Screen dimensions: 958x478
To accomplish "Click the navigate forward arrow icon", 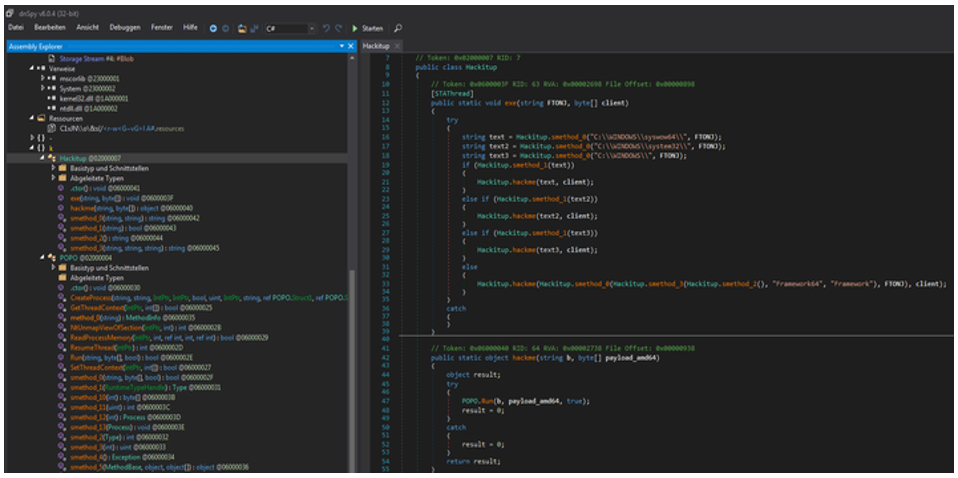I will 227,28.
